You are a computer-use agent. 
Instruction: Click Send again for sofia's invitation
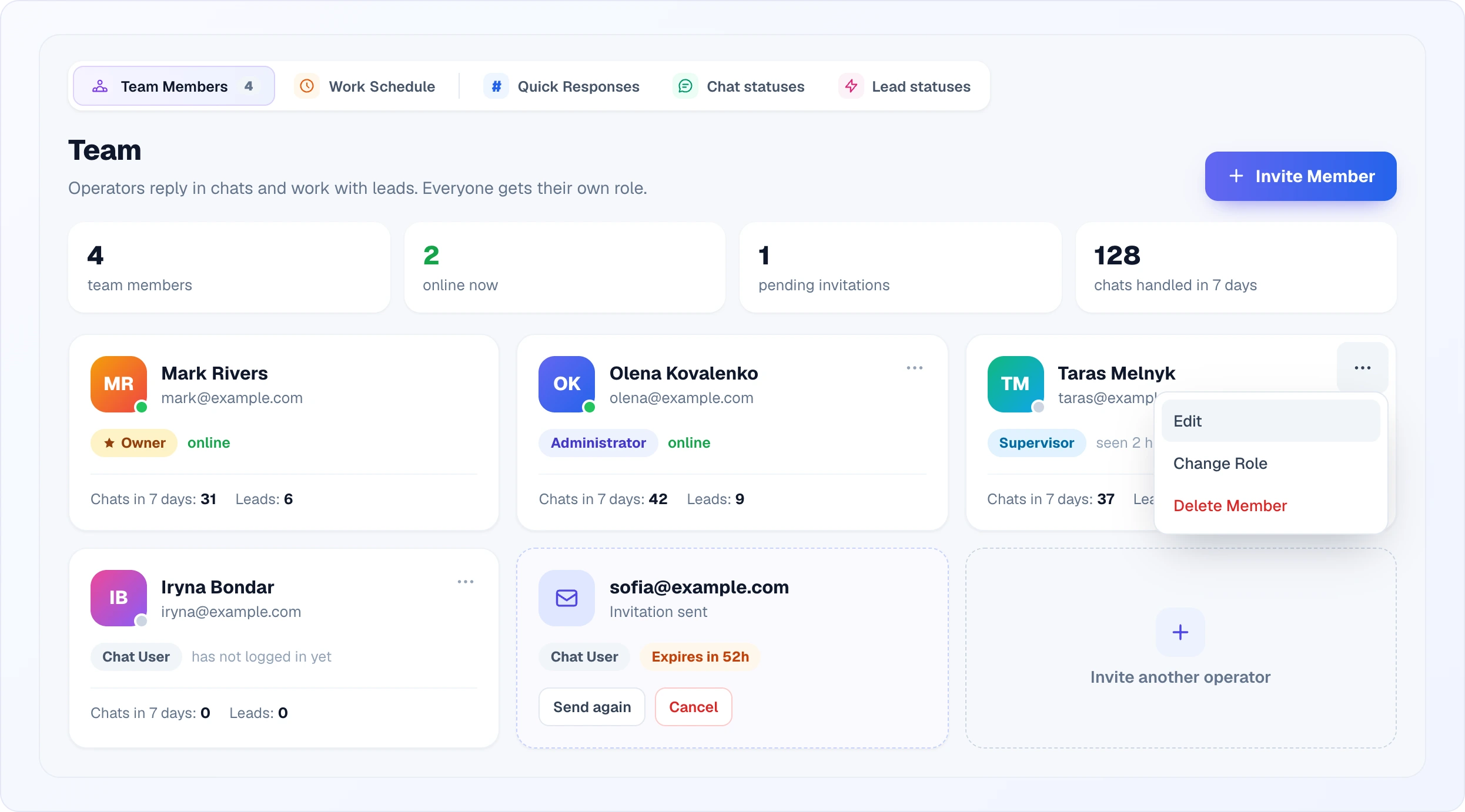point(592,707)
